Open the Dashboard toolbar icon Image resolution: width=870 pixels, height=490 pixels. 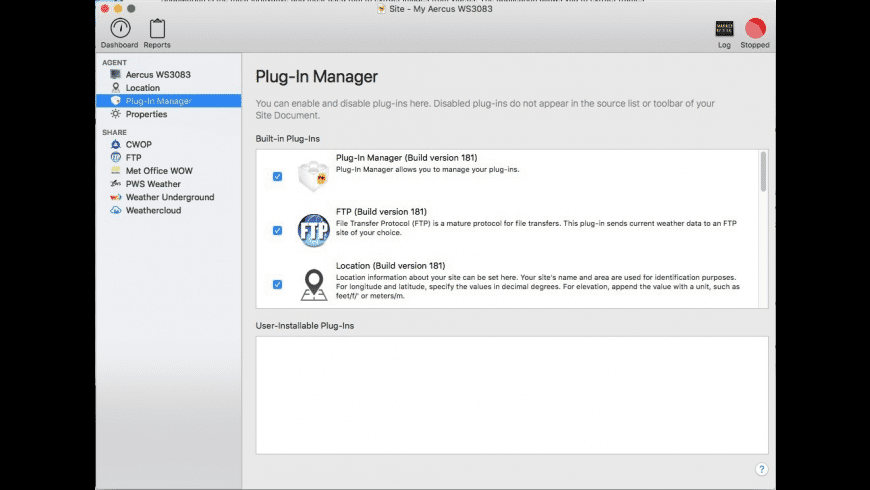(x=119, y=28)
